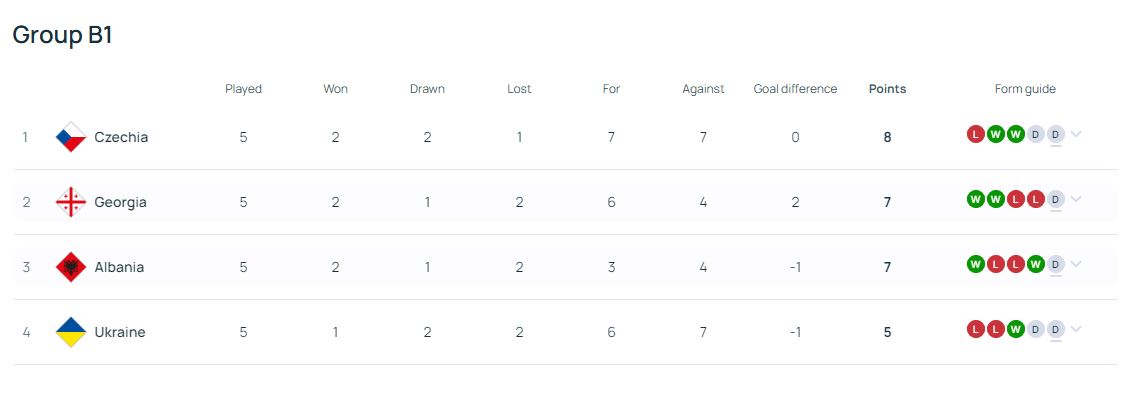Screen dimensions: 1133x404
Task: Expand Georgia's form guide chevron
Action: pyautogui.click(x=1076, y=199)
